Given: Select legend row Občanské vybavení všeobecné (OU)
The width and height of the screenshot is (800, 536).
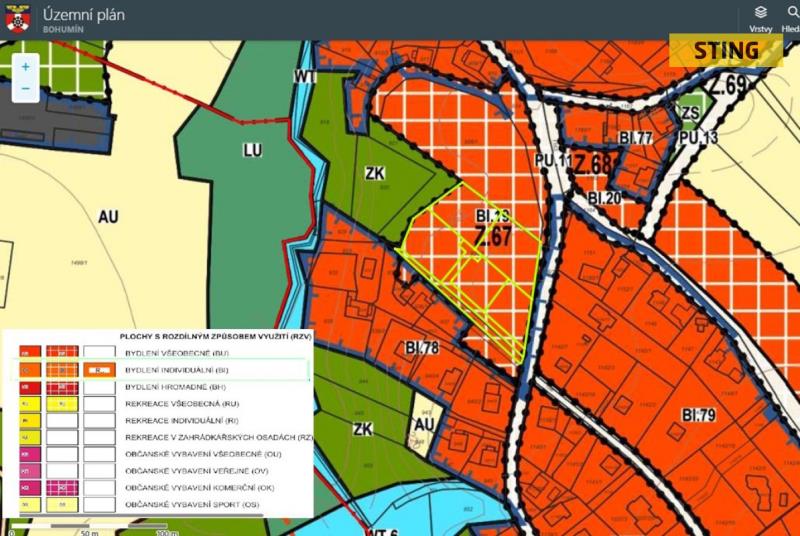Looking at the screenshot, I should coord(203,454).
